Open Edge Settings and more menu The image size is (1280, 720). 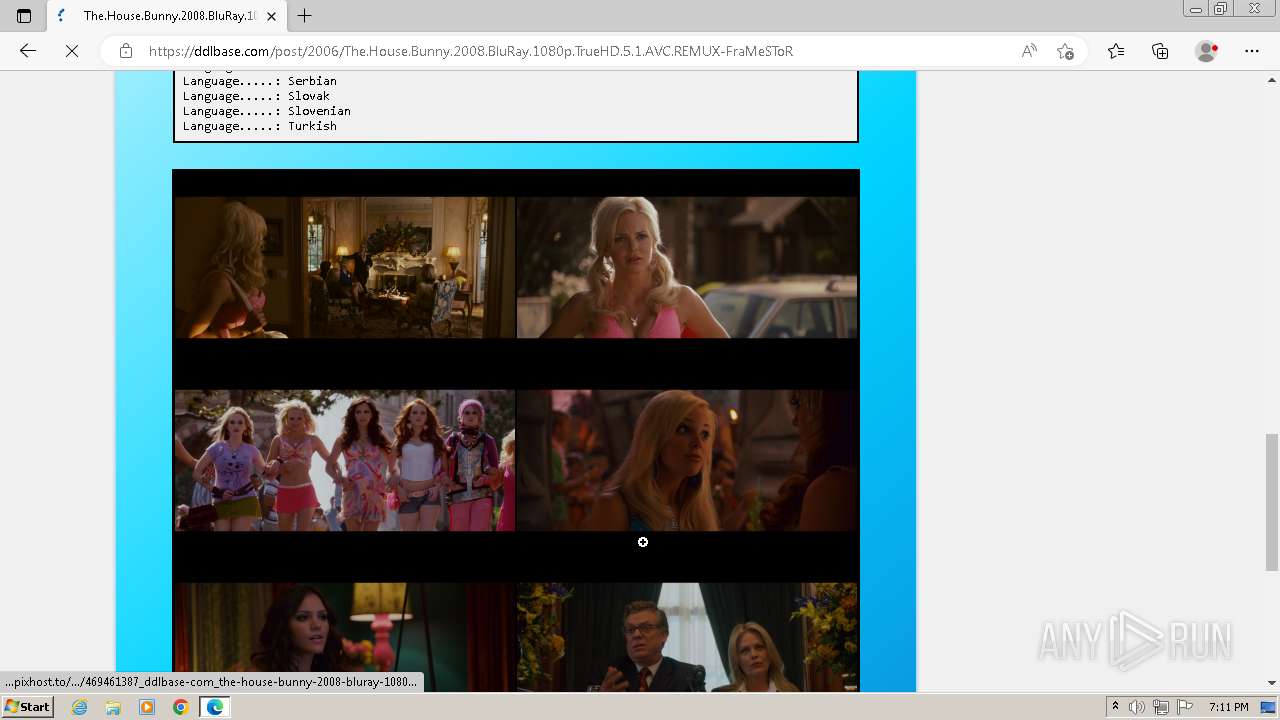1252,51
